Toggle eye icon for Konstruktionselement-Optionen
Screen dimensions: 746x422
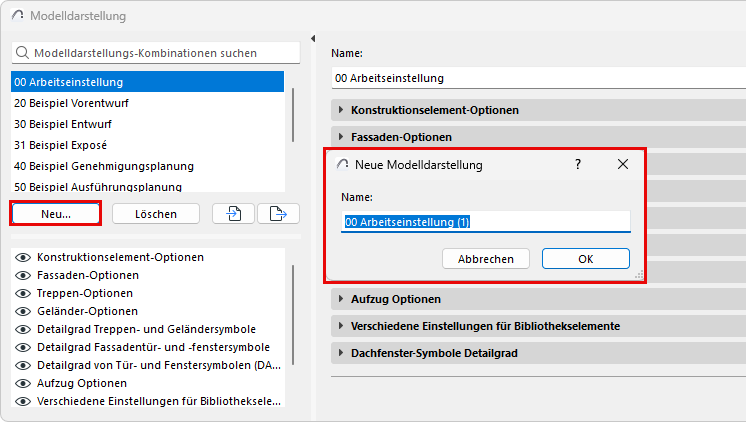(x=21, y=257)
